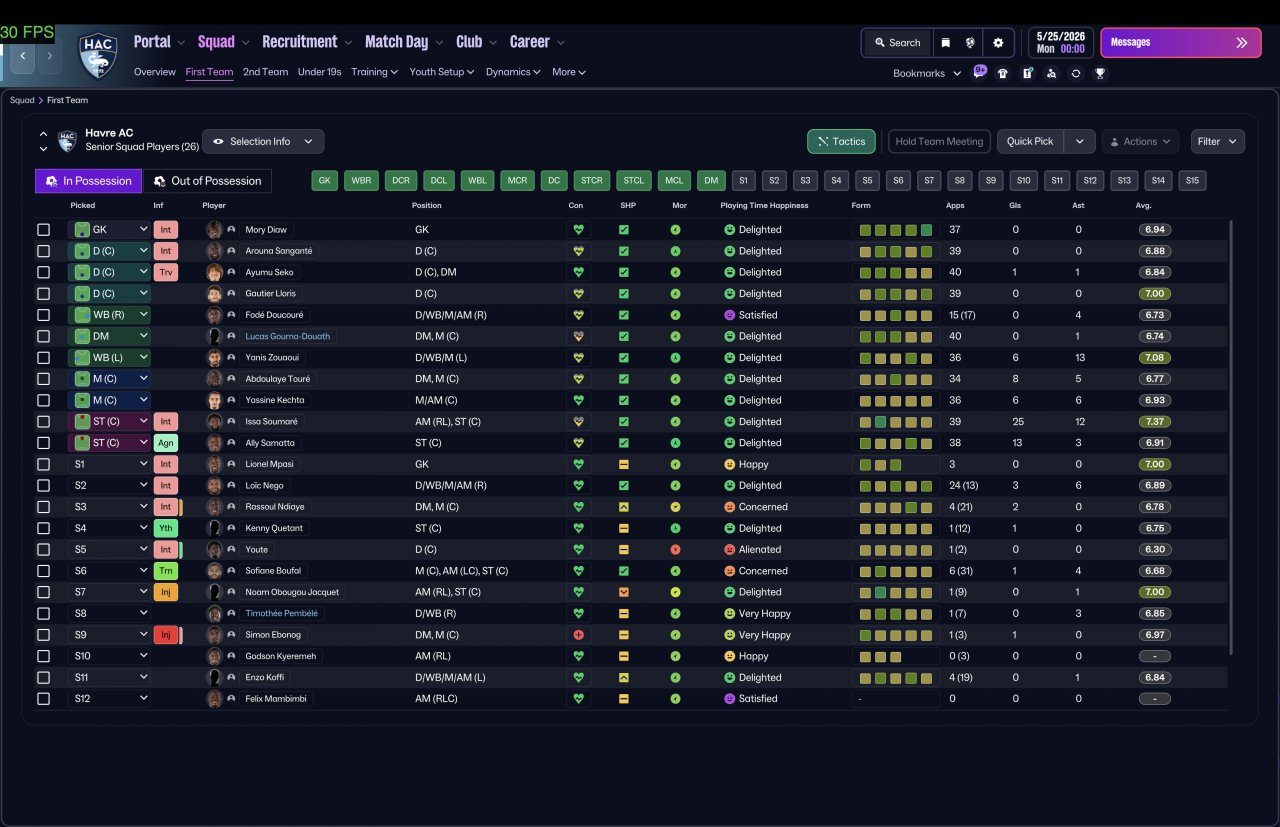Screen dimensions: 1280x827
Task: Switch to the 2nd Team tab
Action: (265, 72)
